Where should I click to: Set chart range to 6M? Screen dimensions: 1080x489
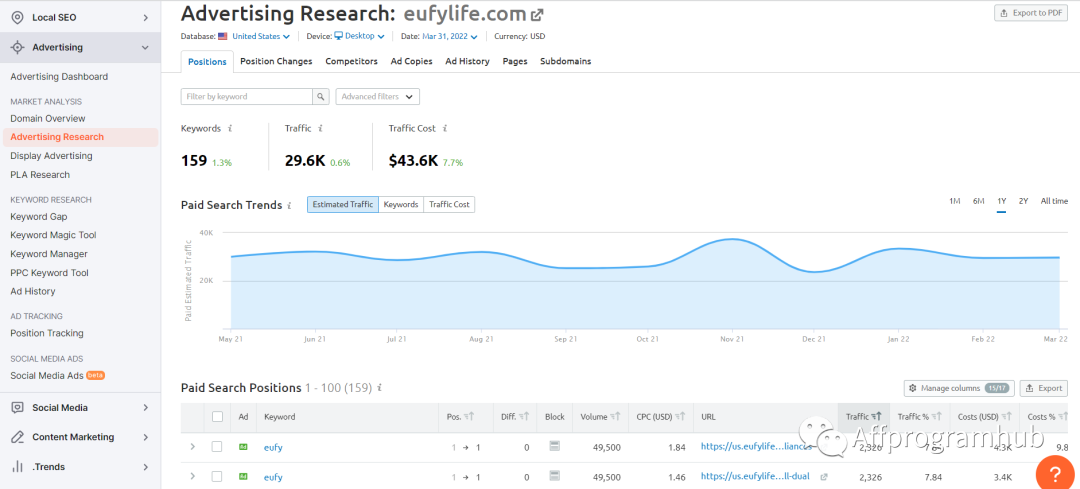coord(978,201)
